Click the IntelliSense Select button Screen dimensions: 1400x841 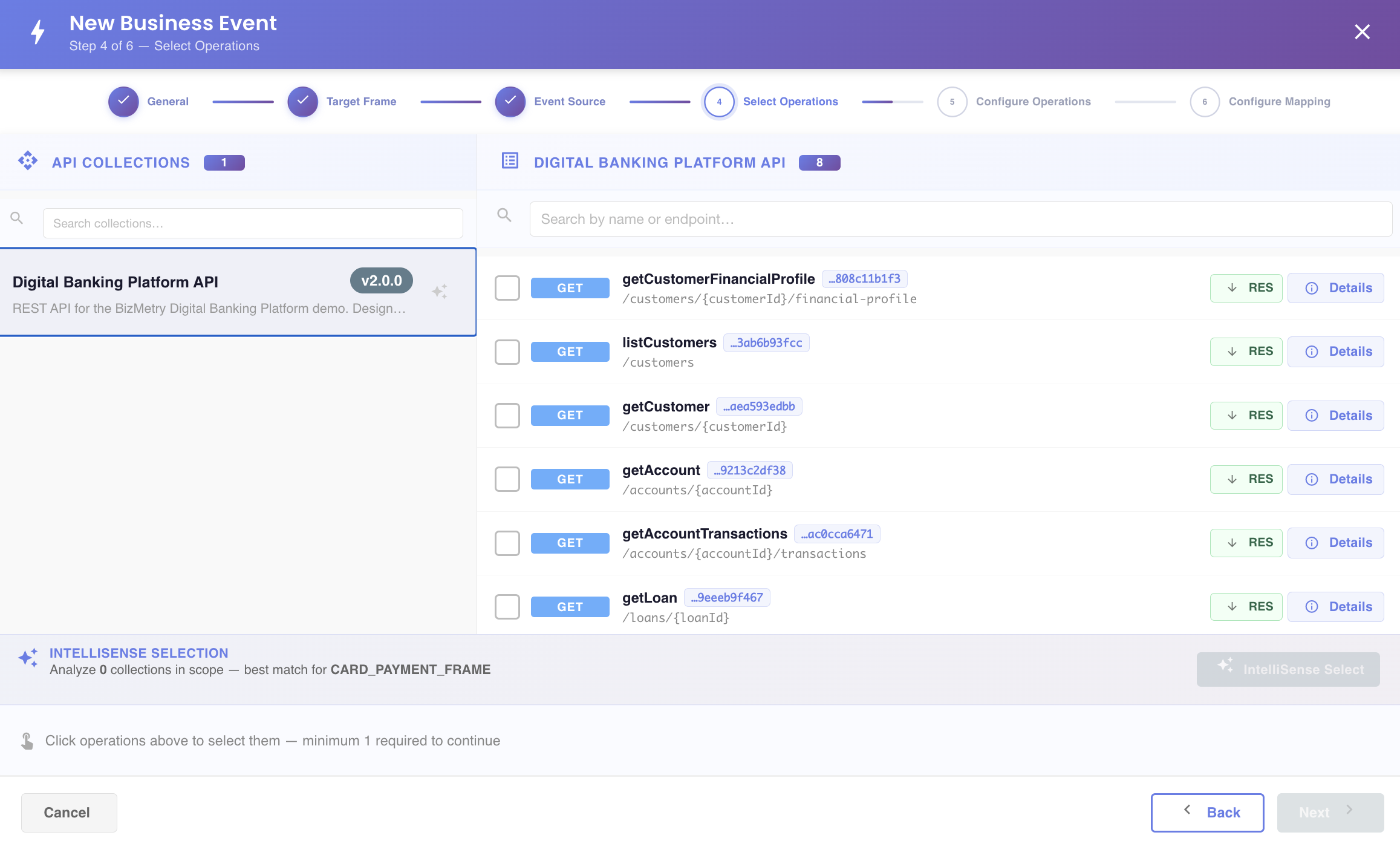tap(1288, 669)
